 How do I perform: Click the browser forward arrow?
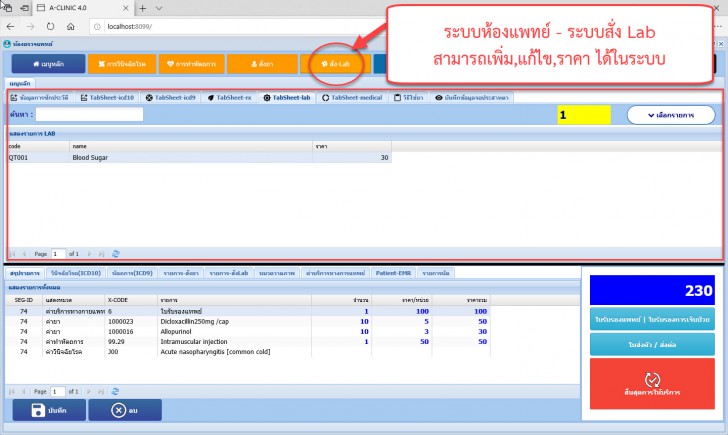(30, 26)
